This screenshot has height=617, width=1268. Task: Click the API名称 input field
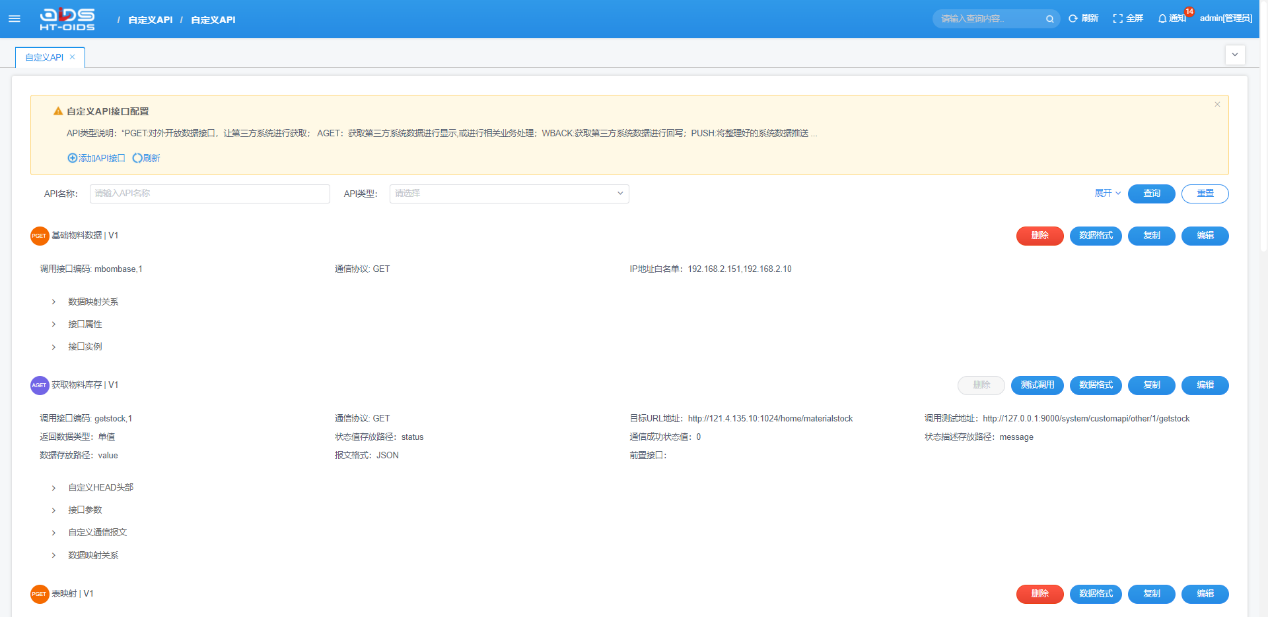210,194
